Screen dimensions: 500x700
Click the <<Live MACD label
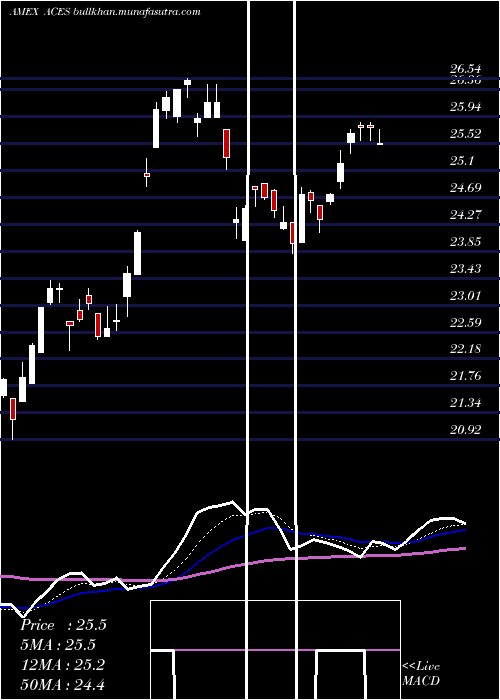coord(421,674)
